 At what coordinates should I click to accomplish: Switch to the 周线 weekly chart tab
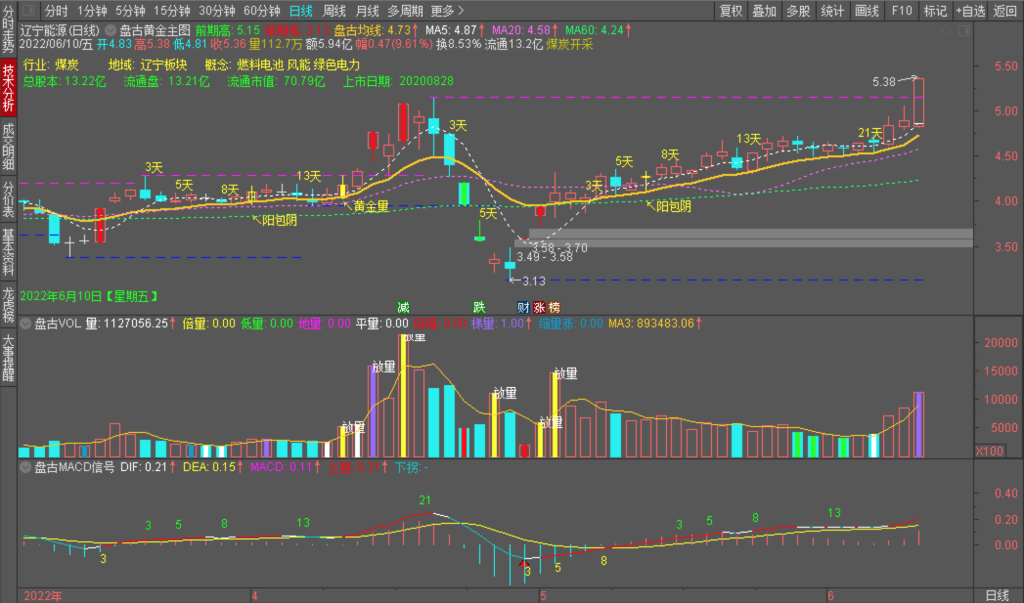[334, 11]
